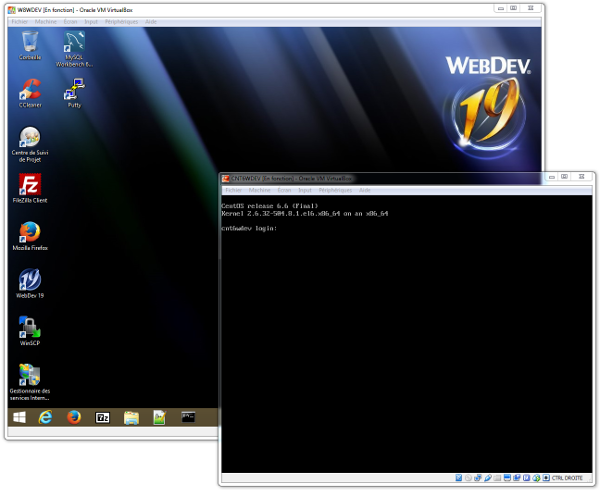Image resolution: width=600 pixels, height=490 pixels.
Task: Open Input menu in CNT6WDEV window
Action: point(305,190)
